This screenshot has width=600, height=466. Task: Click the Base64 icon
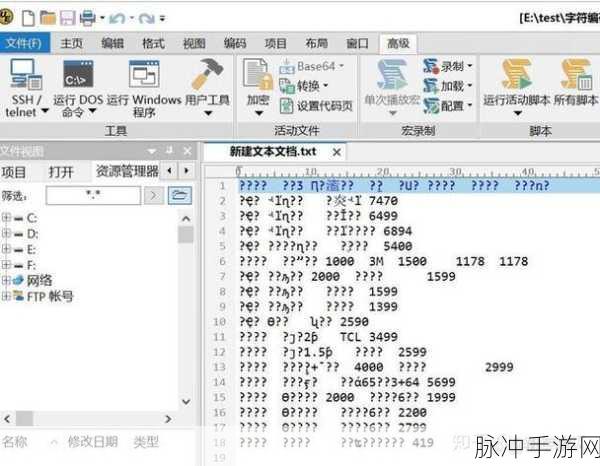[287, 67]
